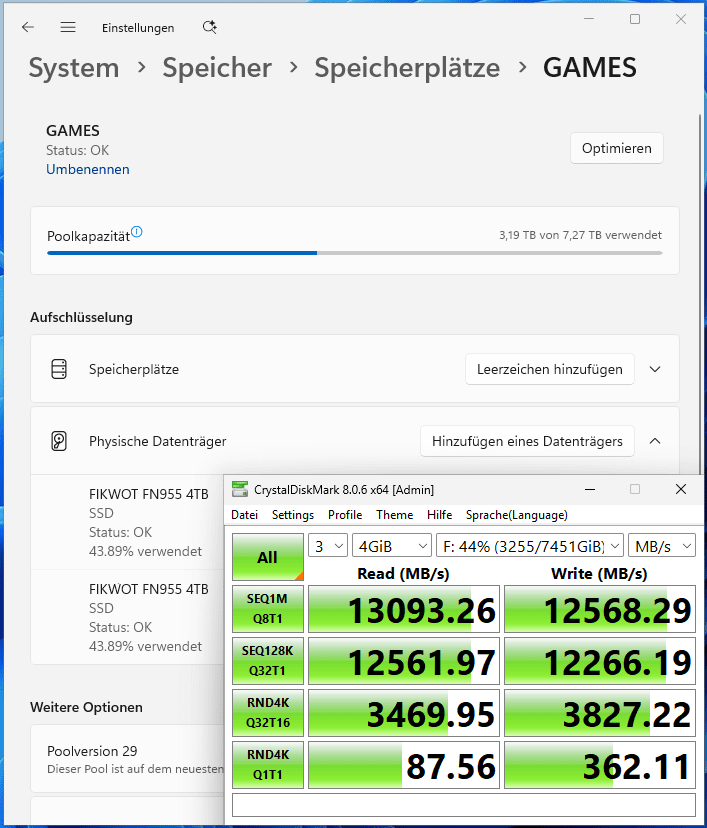Go to the System breadcrumb
The image size is (707, 828).
74,68
